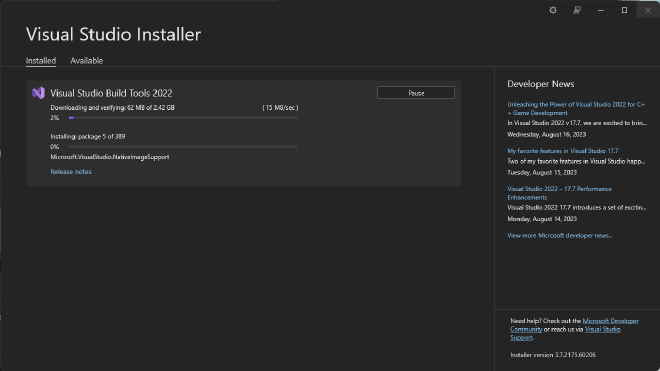Click the Developer News heading
The height and width of the screenshot is (371, 660).
[540, 84]
